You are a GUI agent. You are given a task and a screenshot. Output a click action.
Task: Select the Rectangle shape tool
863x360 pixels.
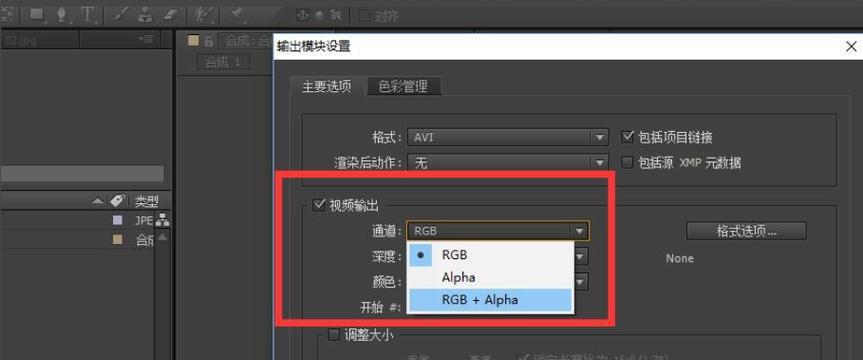[x=37, y=15]
